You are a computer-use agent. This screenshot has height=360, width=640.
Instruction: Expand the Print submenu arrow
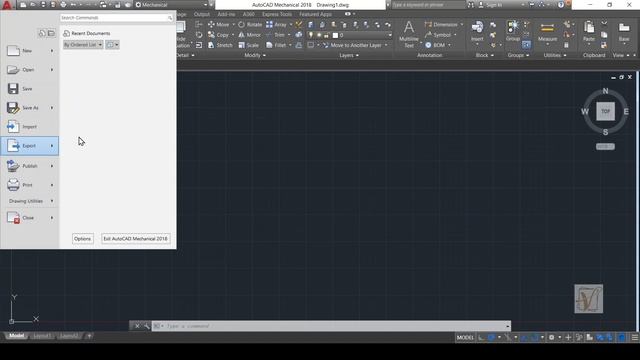[x=52, y=185]
